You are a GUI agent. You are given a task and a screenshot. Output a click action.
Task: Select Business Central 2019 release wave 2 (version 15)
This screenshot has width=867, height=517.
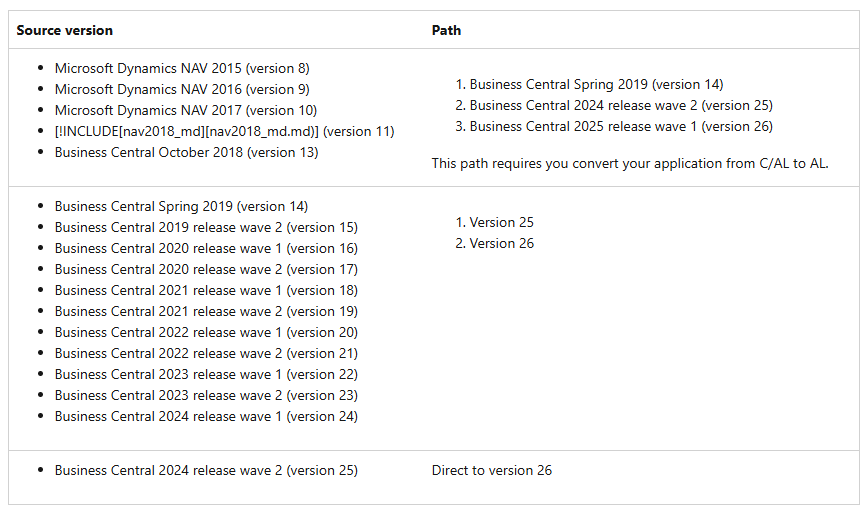[x=206, y=227]
